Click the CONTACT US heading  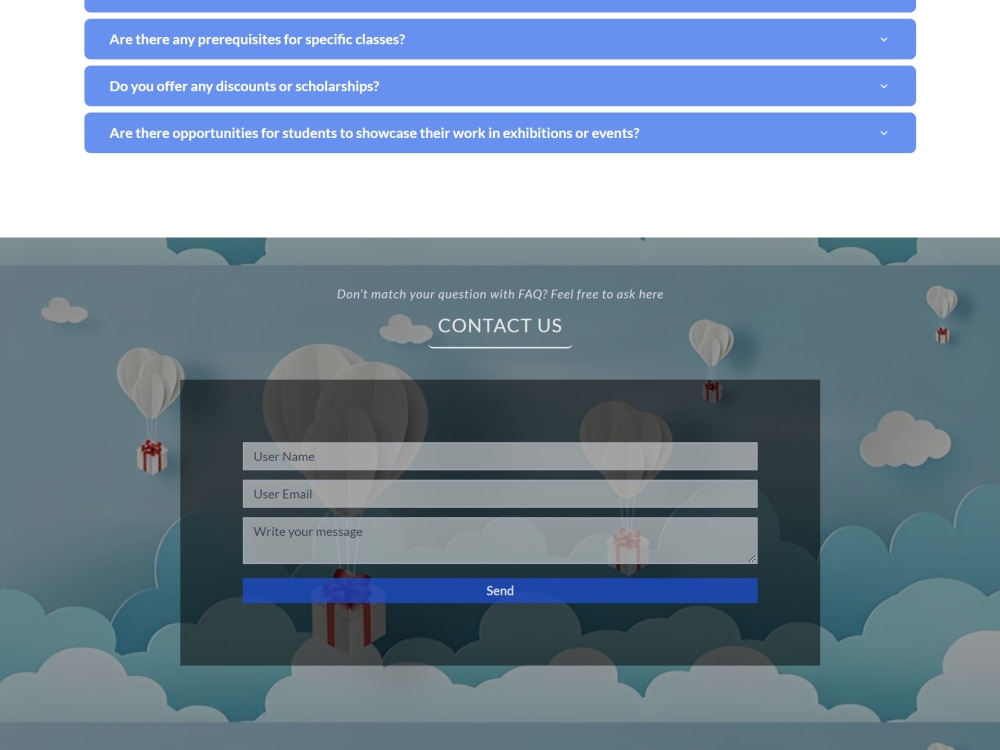click(x=500, y=325)
